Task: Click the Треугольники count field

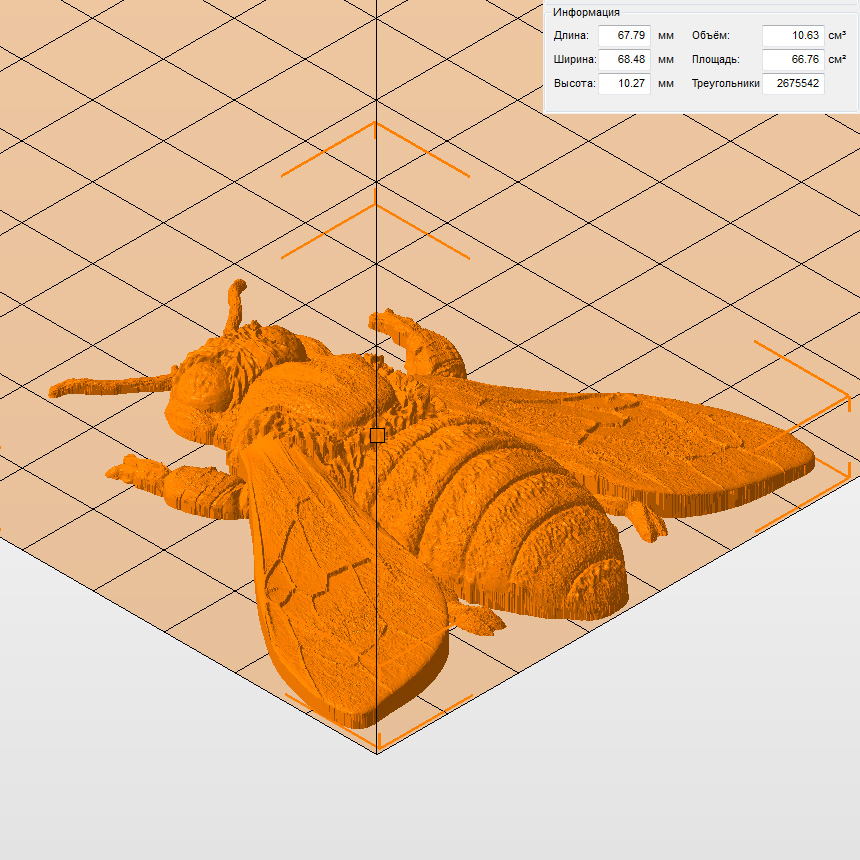Action: tap(792, 84)
